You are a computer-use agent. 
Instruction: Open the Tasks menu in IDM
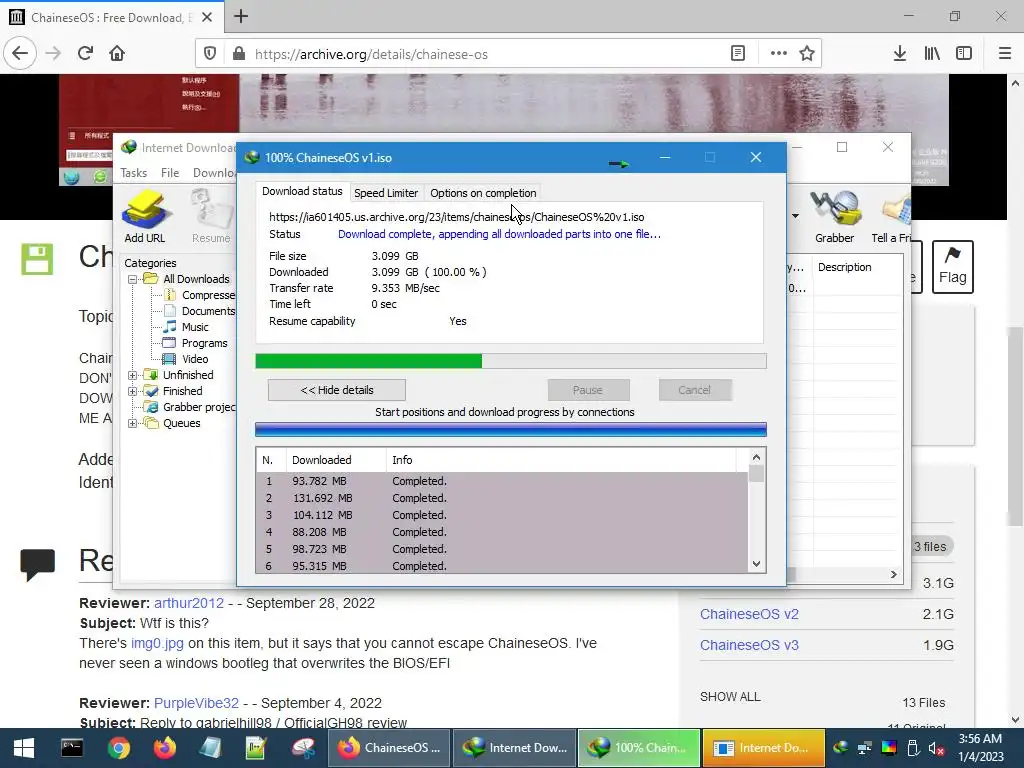click(x=133, y=173)
